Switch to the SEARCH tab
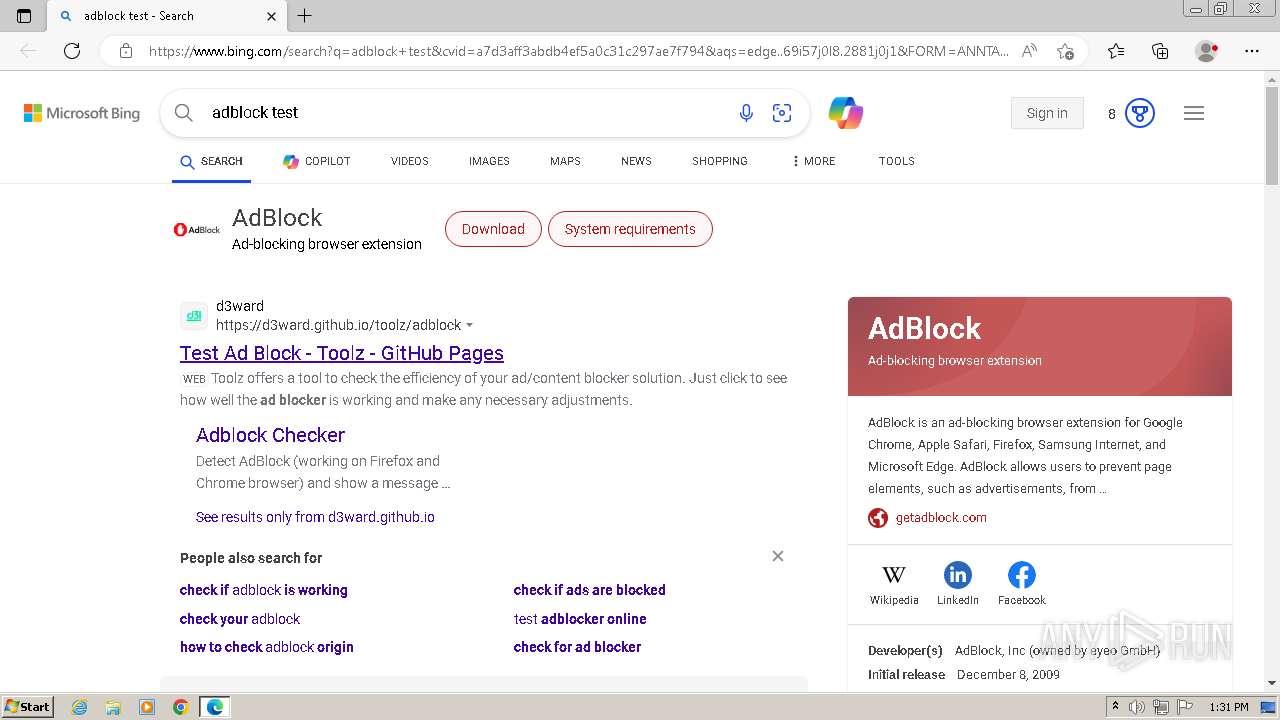Screen dimensions: 1280x720 click(x=211, y=161)
